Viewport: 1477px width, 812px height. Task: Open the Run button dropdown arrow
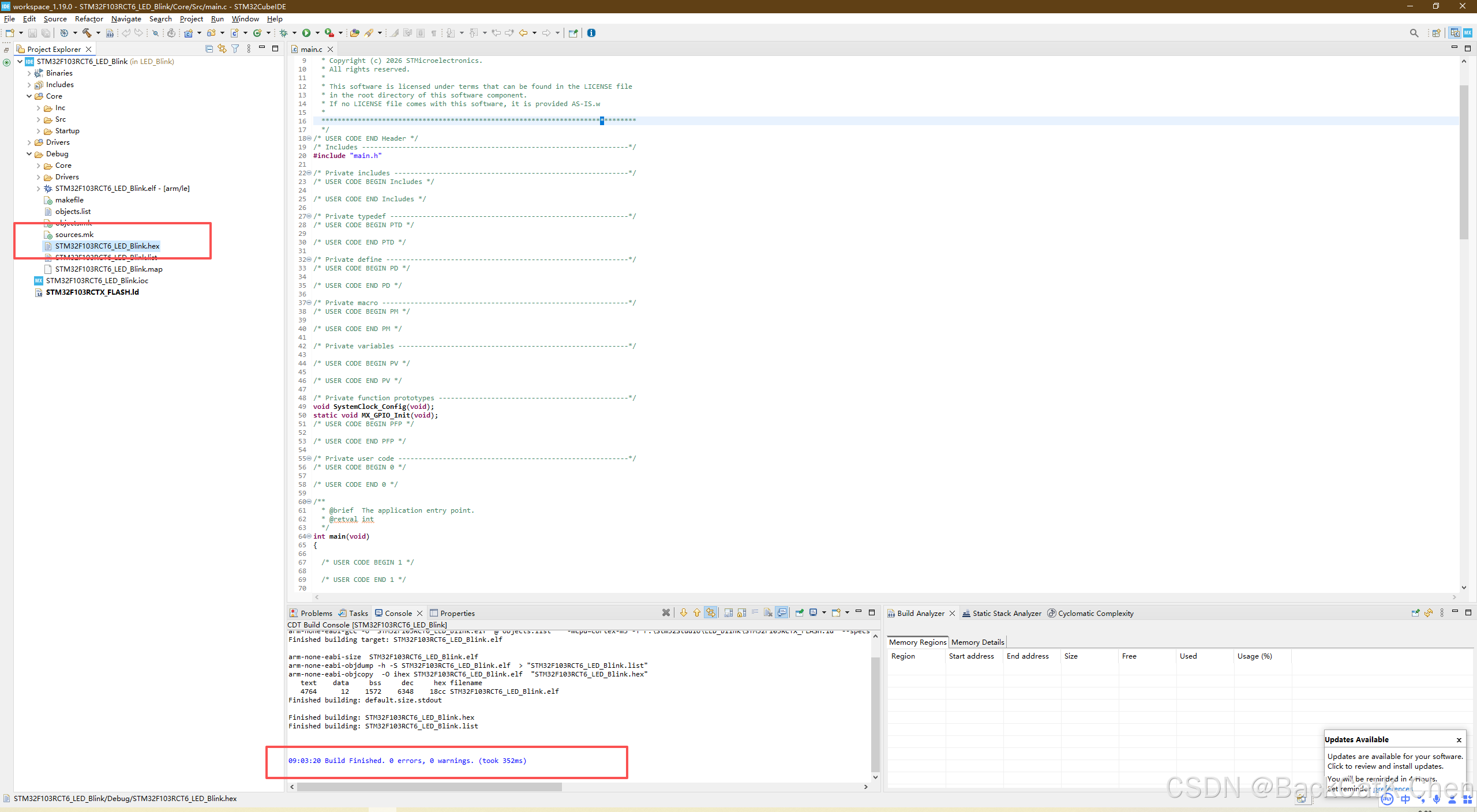317,33
